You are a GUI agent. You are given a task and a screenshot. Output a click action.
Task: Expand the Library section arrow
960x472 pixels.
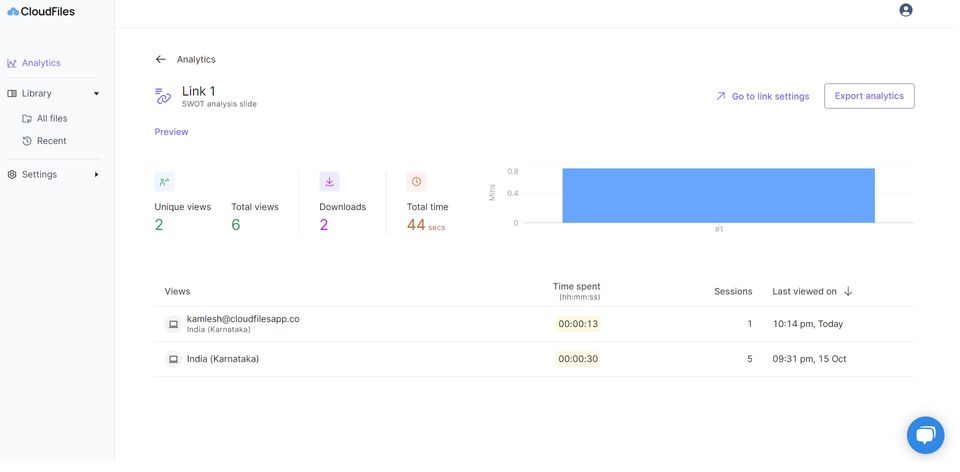[97, 94]
